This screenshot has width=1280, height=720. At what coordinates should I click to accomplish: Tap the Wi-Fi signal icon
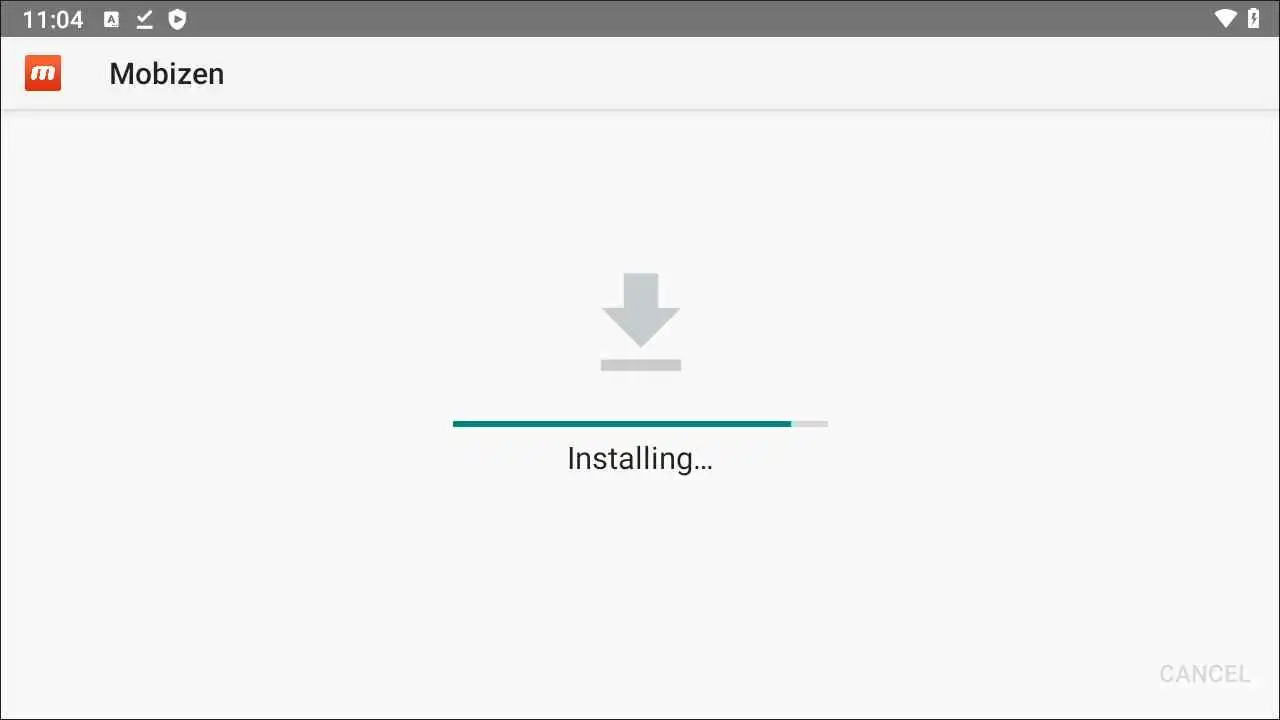(1226, 19)
